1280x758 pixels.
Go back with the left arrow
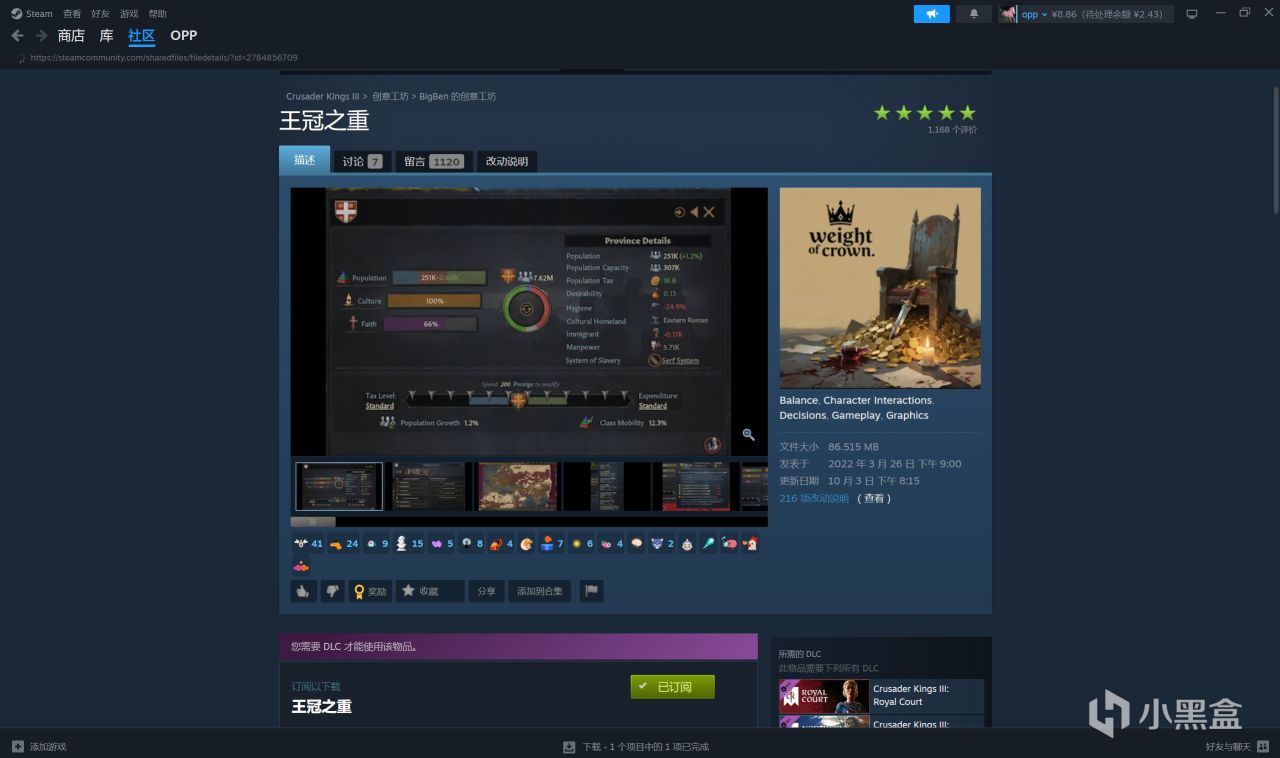pos(17,35)
